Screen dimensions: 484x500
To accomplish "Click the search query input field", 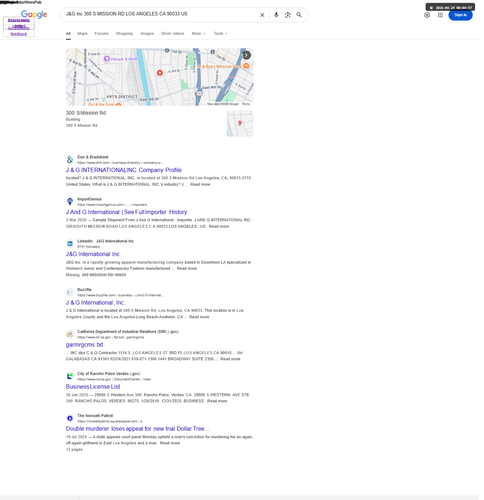I will (x=160, y=14).
